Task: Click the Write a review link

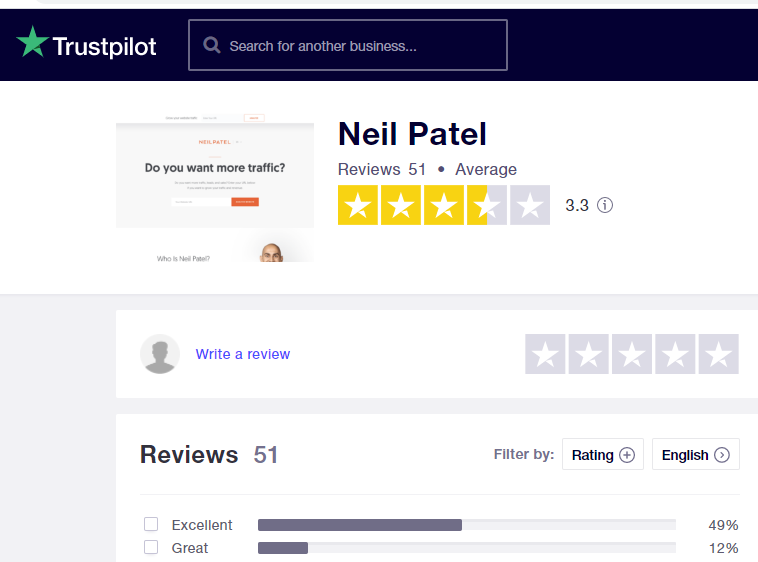Action: pyautogui.click(x=243, y=354)
